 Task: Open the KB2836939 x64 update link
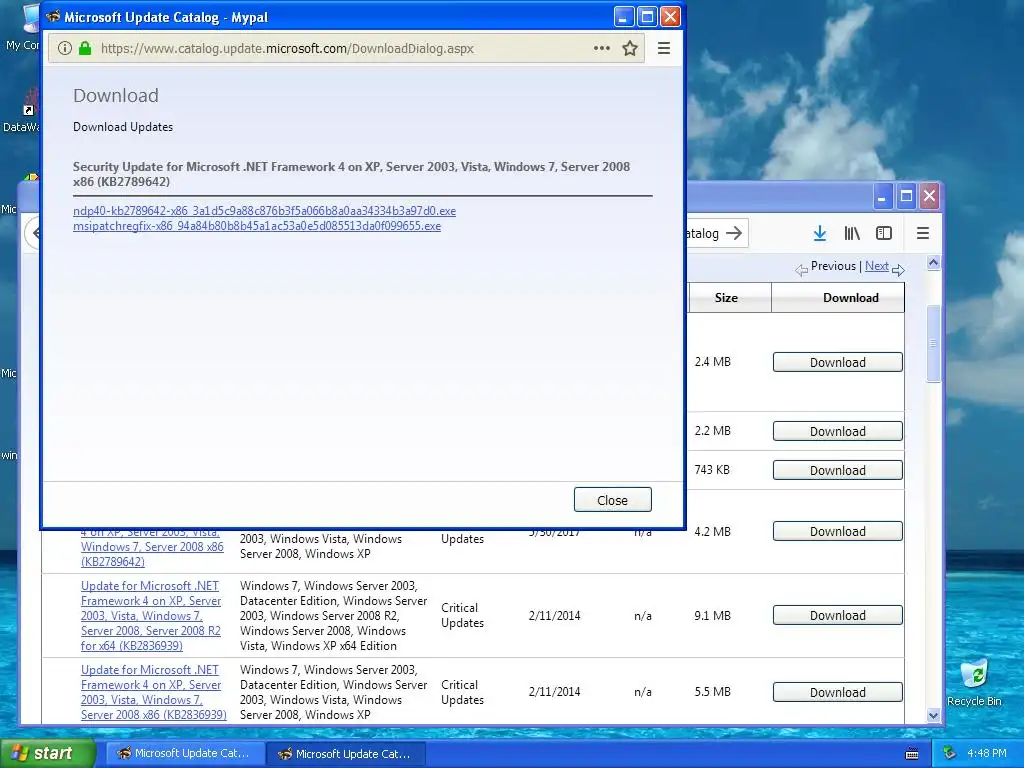[x=151, y=616]
